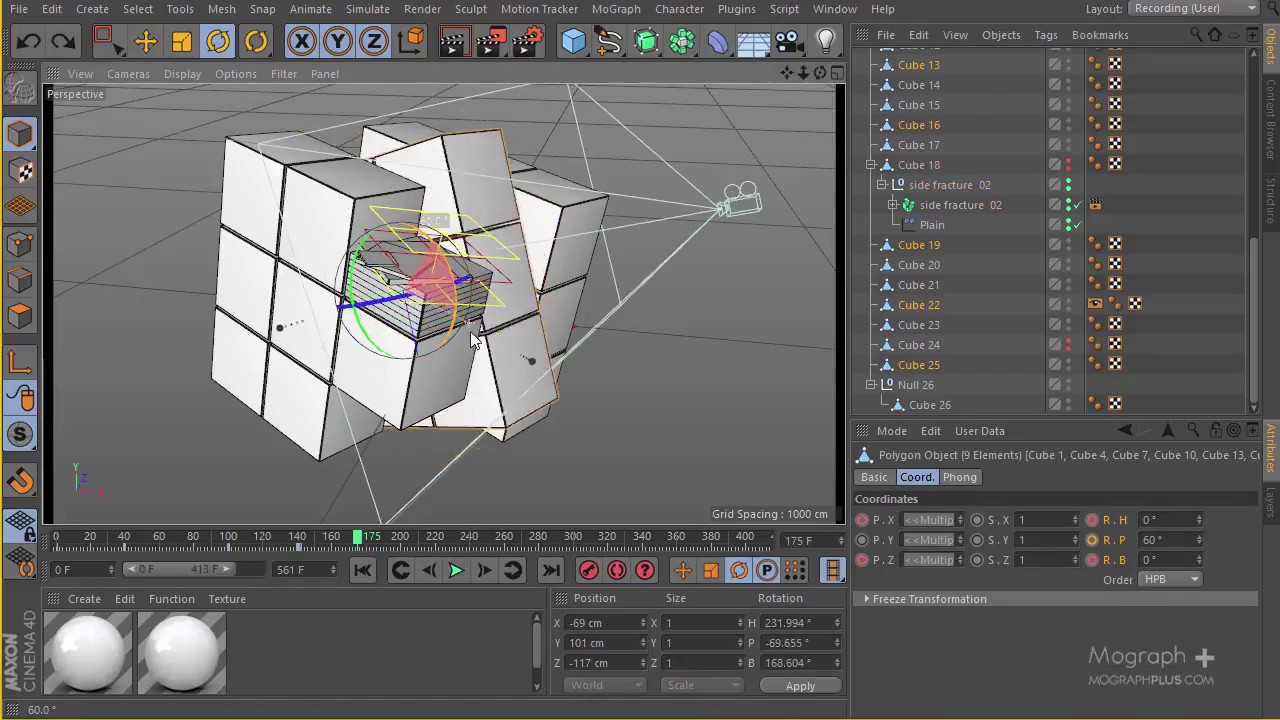The image size is (1280, 720).
Task: Open the Light object tool
Action: coord(826,41)
